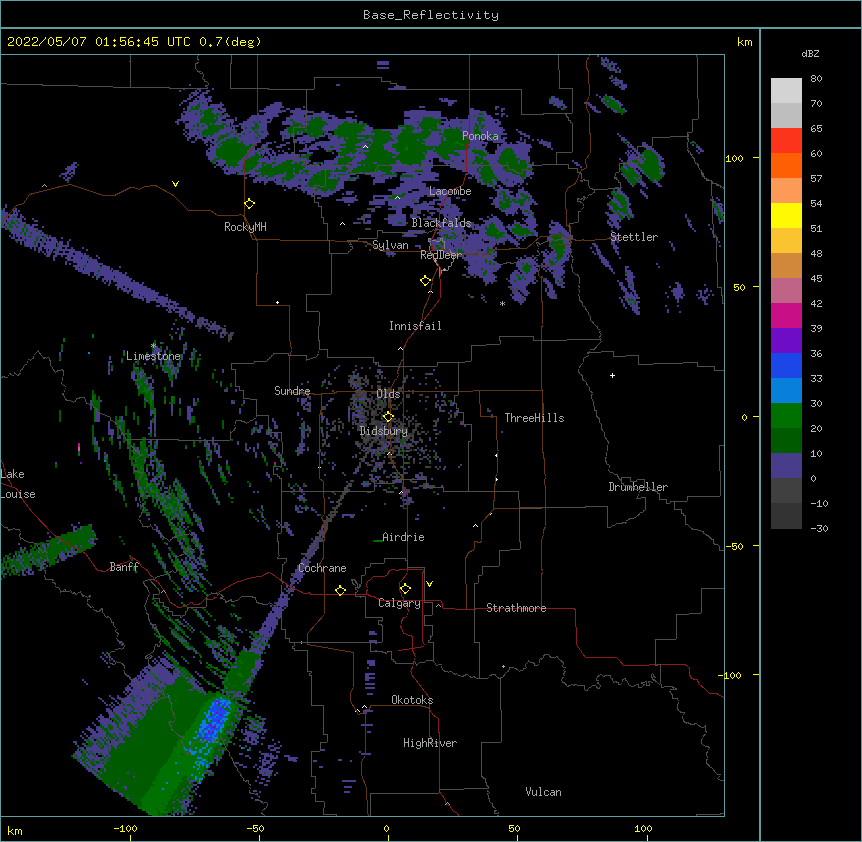Select the Innisfail city label
The image size is (862, 842).
tap(415, 326)
